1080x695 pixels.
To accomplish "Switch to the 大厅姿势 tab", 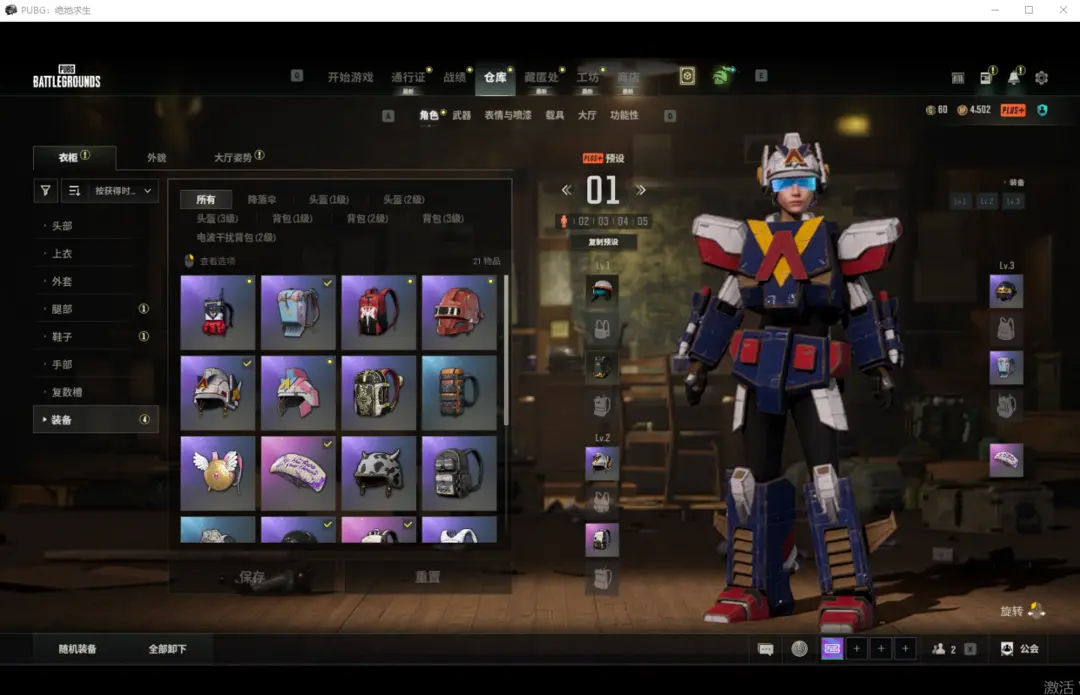I will click(238, 157).
